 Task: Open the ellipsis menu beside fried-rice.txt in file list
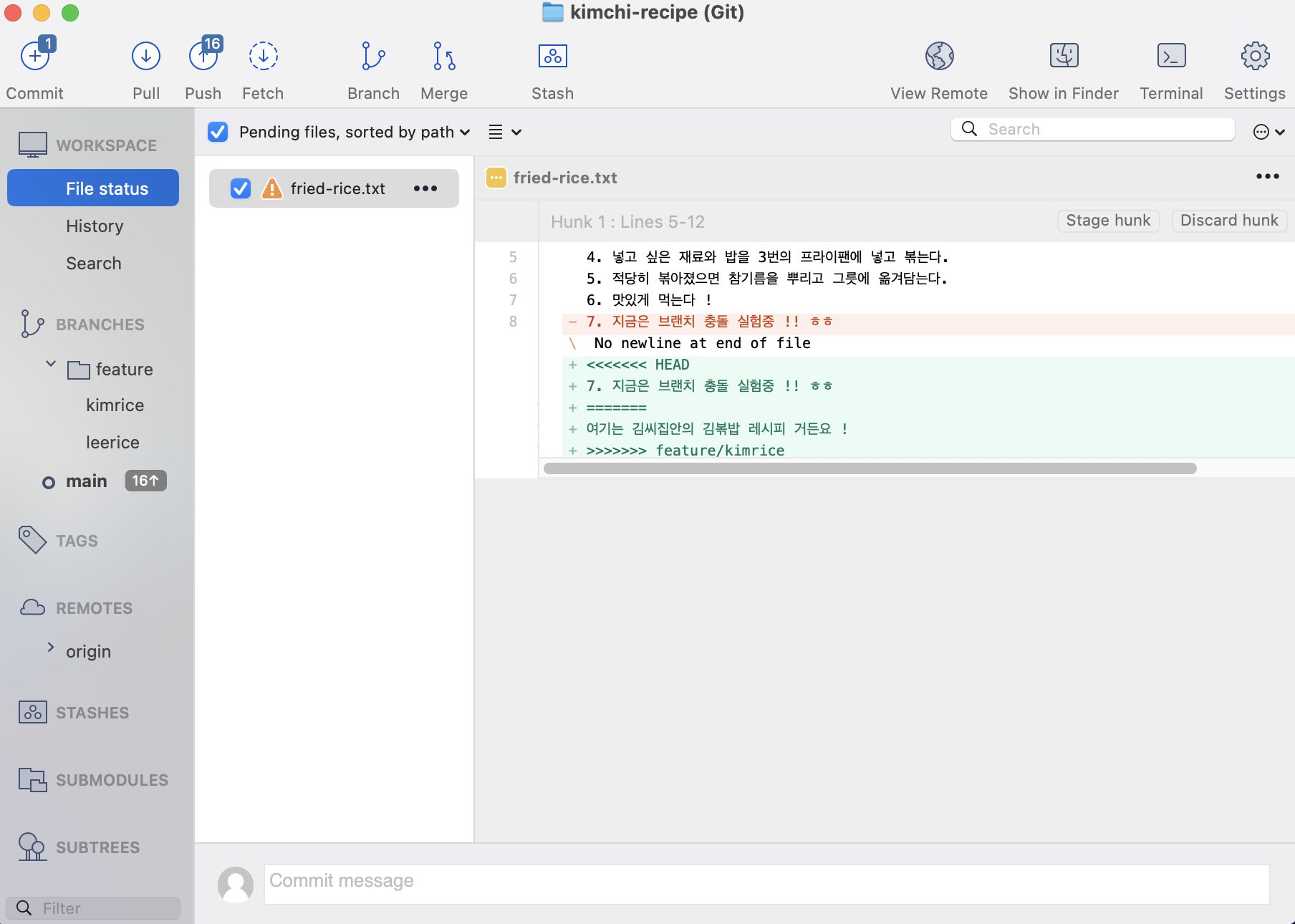(x=425, y=188)
